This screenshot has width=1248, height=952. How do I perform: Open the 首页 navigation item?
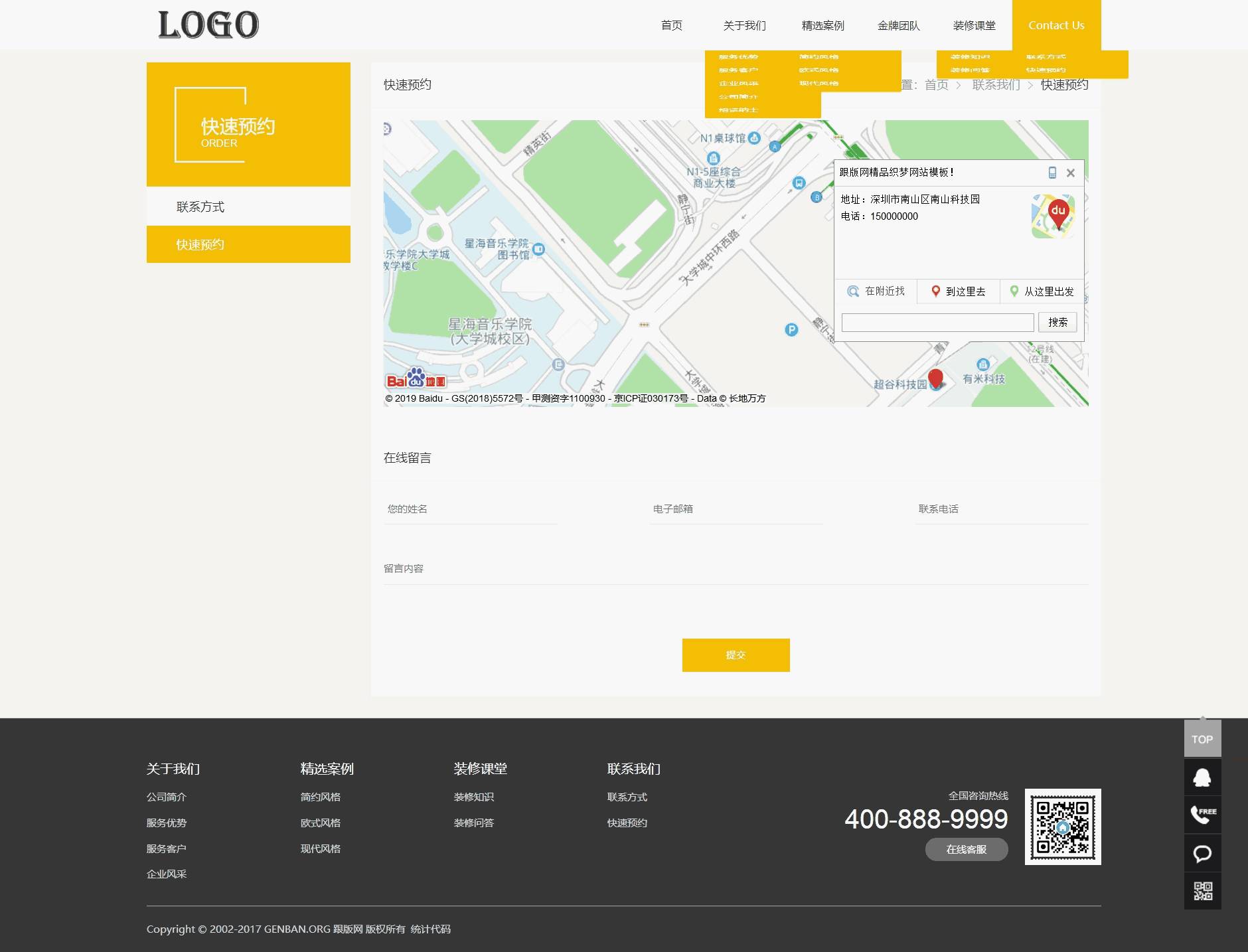(671, 25)
